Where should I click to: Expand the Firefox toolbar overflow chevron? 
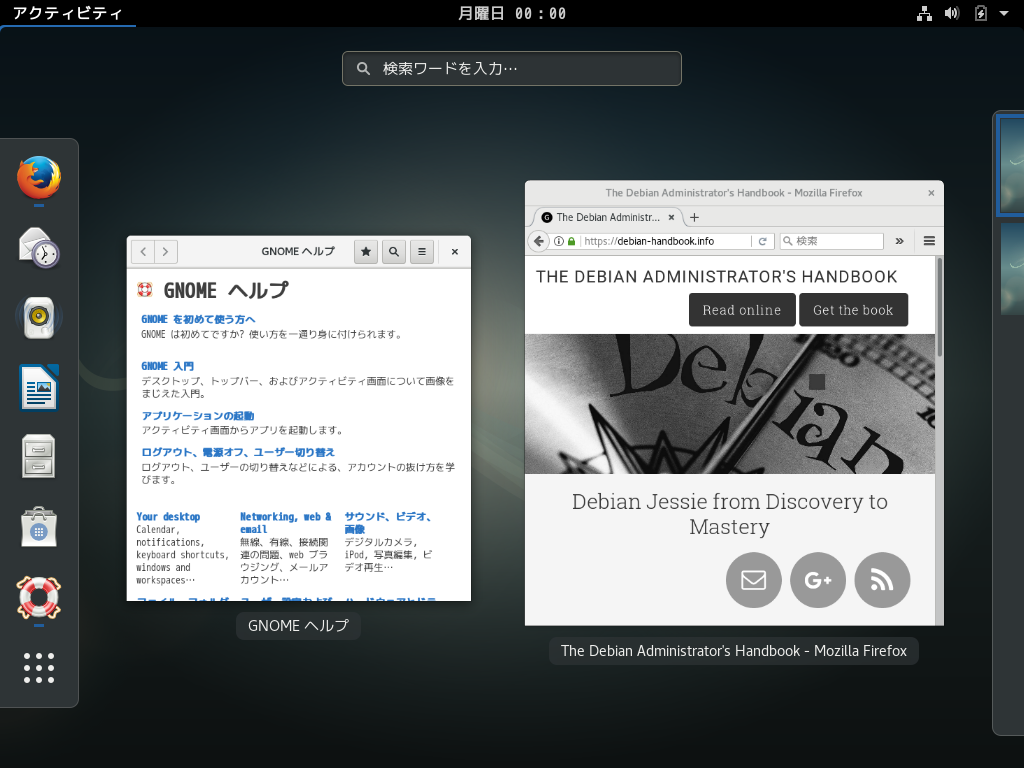pos(899,241)
